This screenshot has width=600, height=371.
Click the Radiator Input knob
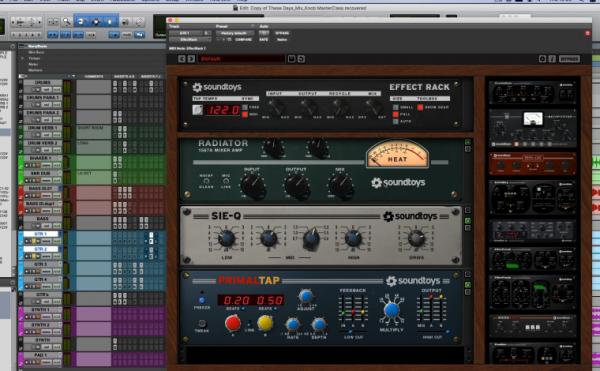coord(253,186)
